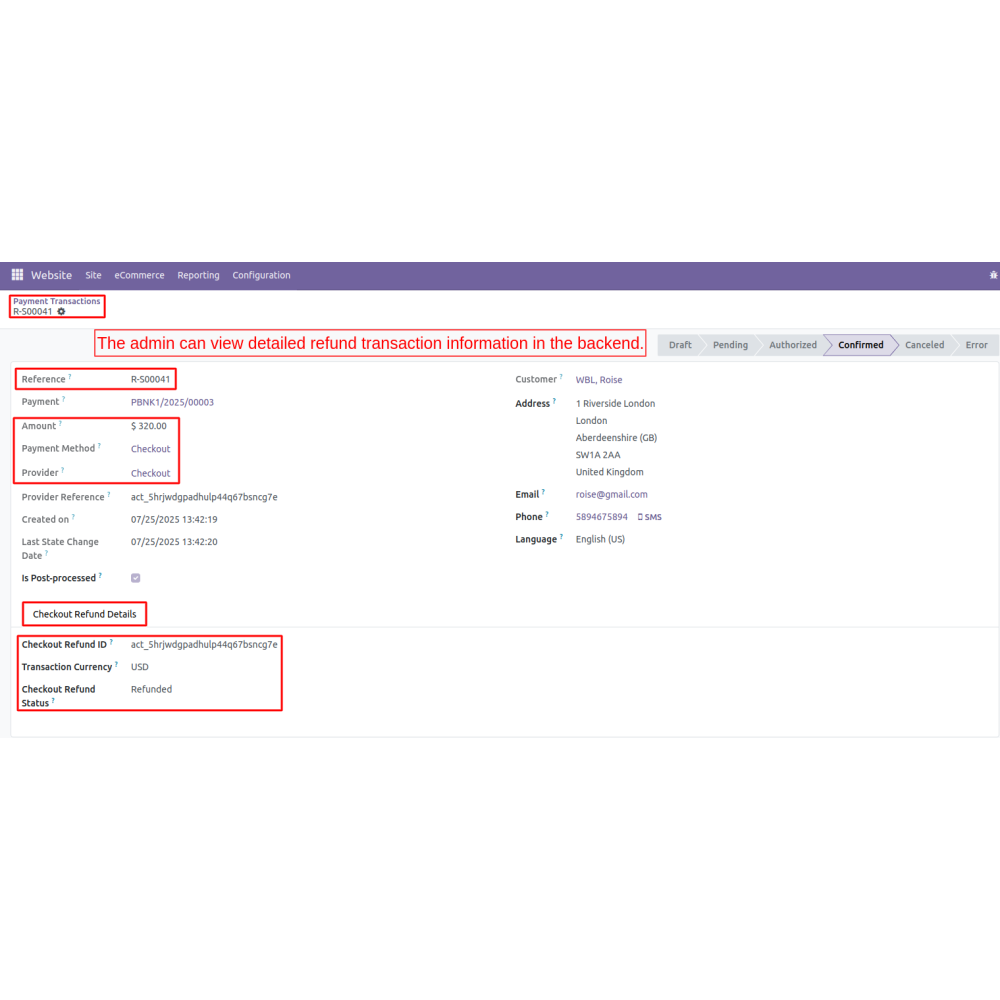Toggle the Is Post-processed checkbox
Screen dimensions: 1000x1000
[x=136, y=578]
